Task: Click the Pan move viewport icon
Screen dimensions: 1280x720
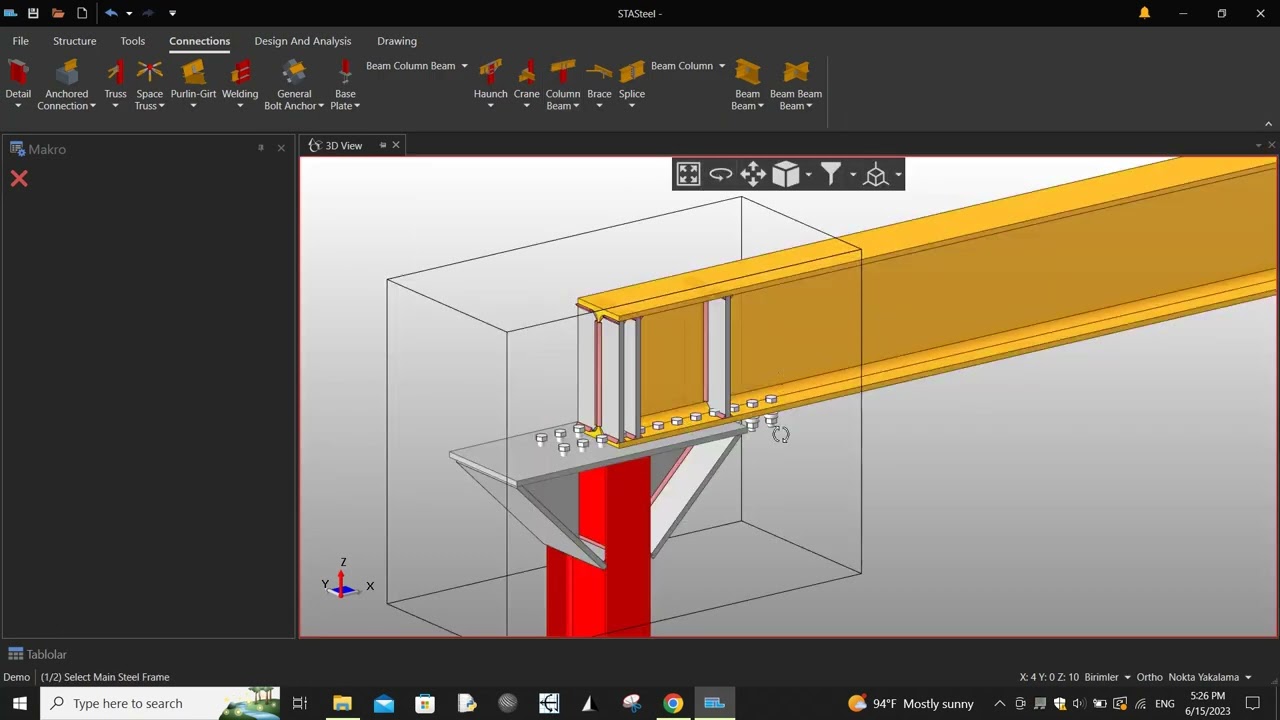Action: coord(753,174)
